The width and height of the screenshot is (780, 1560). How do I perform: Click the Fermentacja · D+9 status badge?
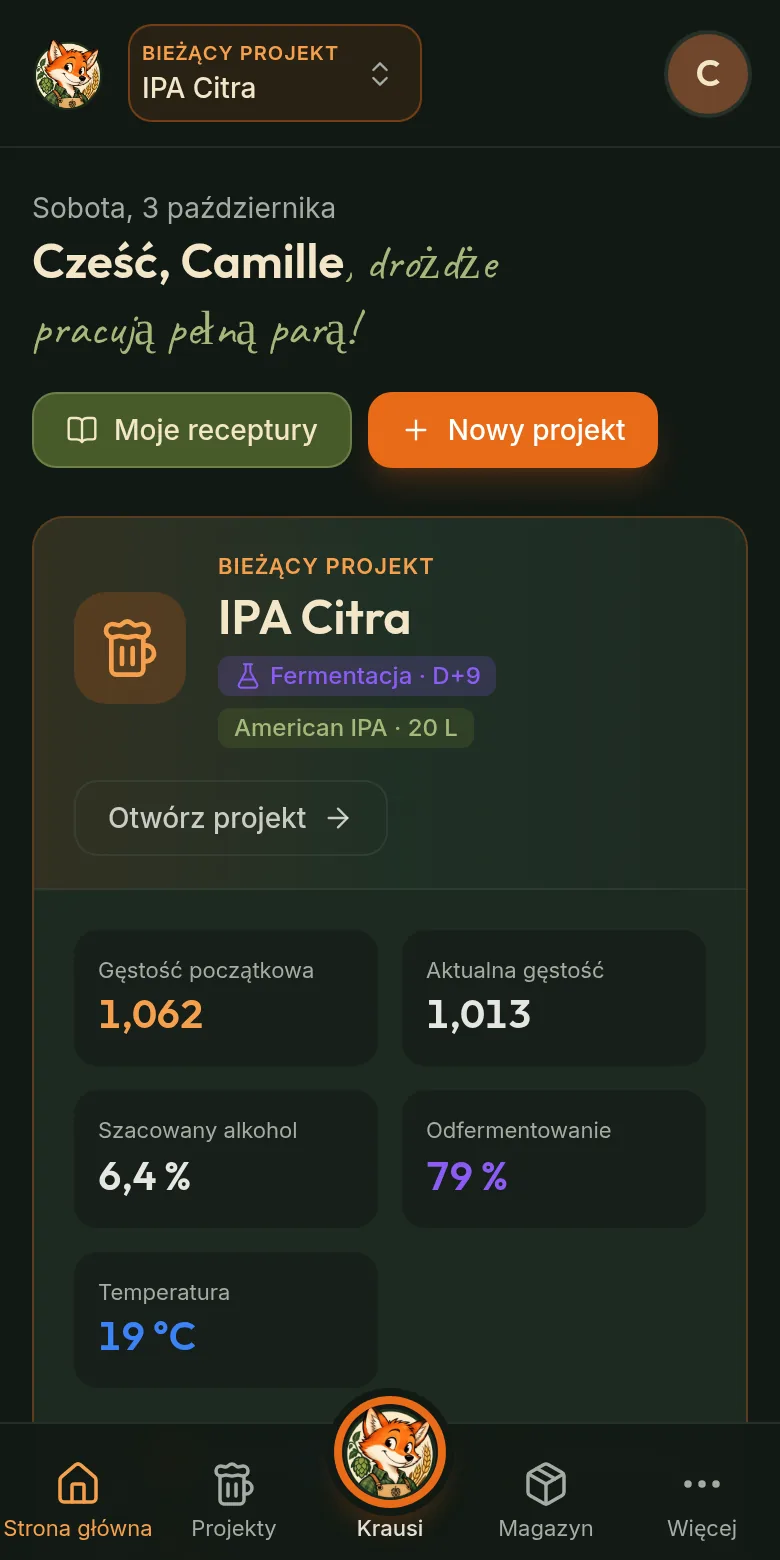click(x=357, y=676)
